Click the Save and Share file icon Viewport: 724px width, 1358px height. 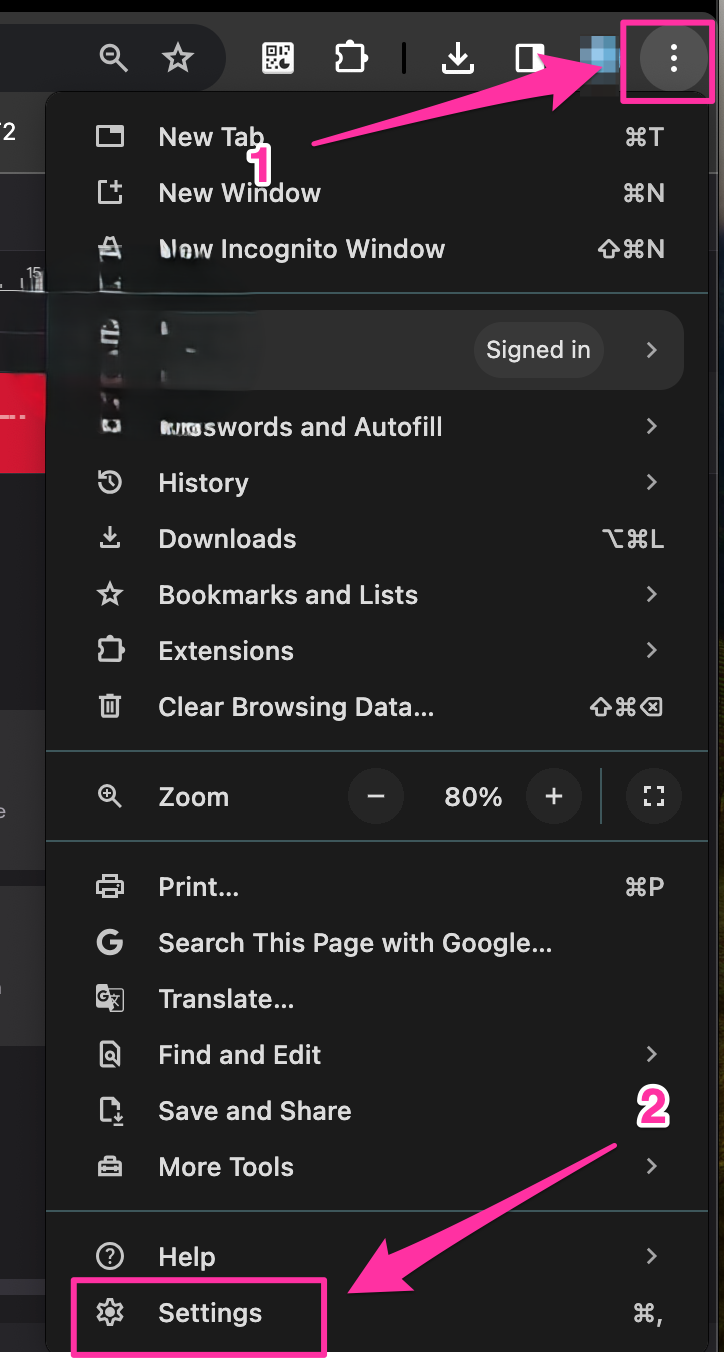pos(109,1111)
